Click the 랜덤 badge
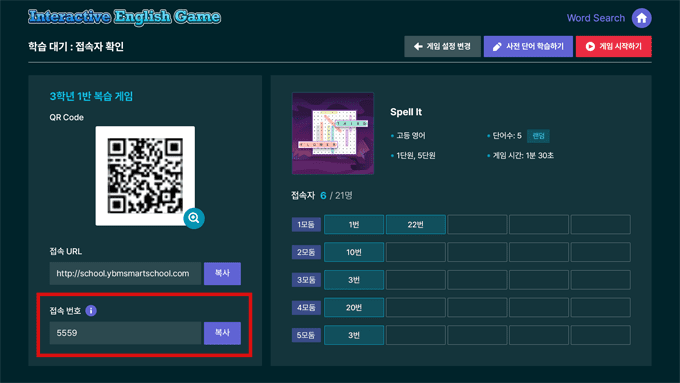The image size is (680, 383). coord(538,136)
